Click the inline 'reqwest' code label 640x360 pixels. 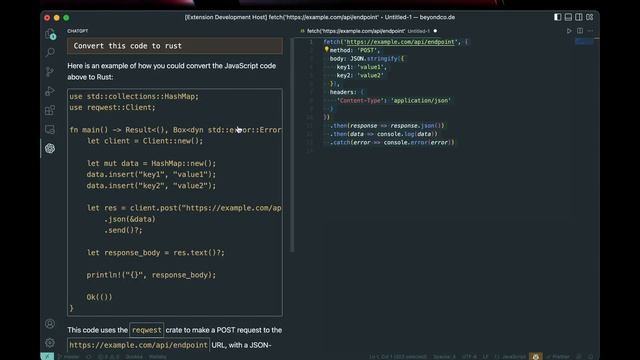[x=147, y=330]
